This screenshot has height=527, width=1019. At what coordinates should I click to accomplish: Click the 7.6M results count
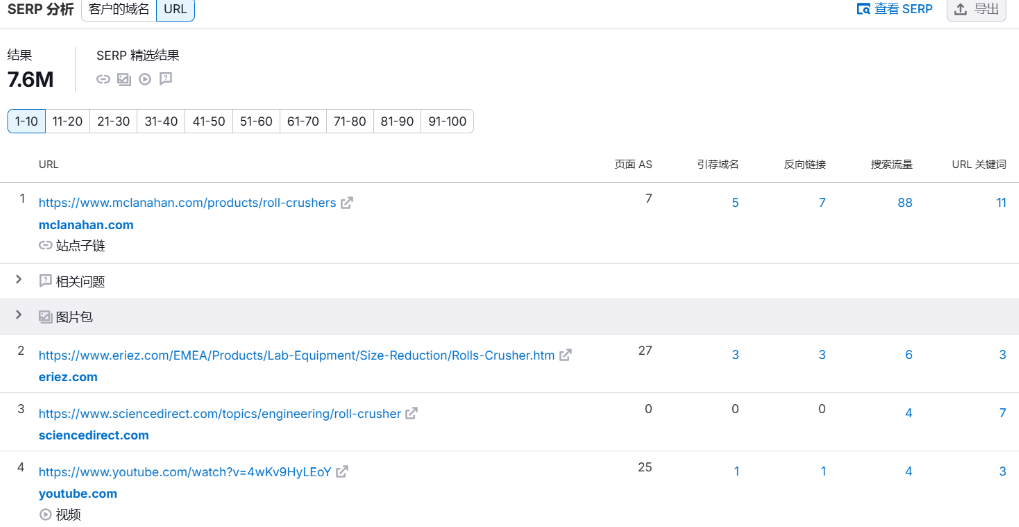pyautogui.click(x=30, y=79)
